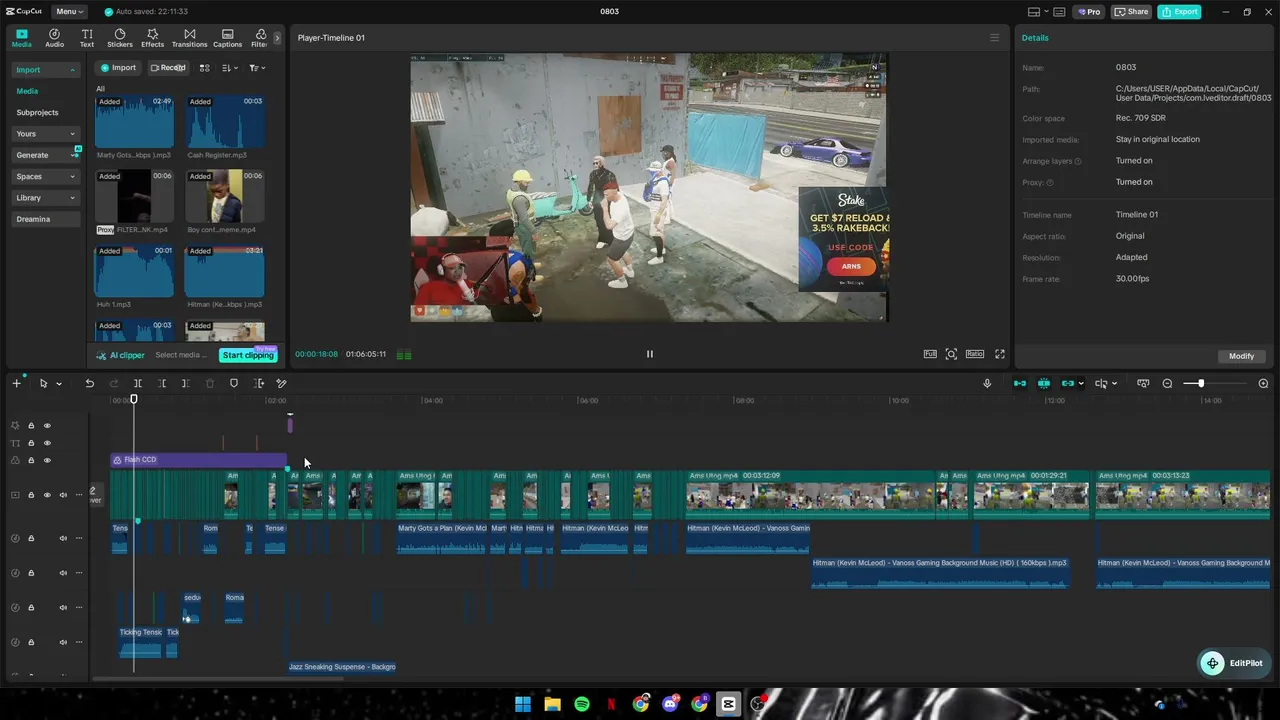Switch to the Text tab
This screenshot has width=1280, height=720.
tap(87, 38)
